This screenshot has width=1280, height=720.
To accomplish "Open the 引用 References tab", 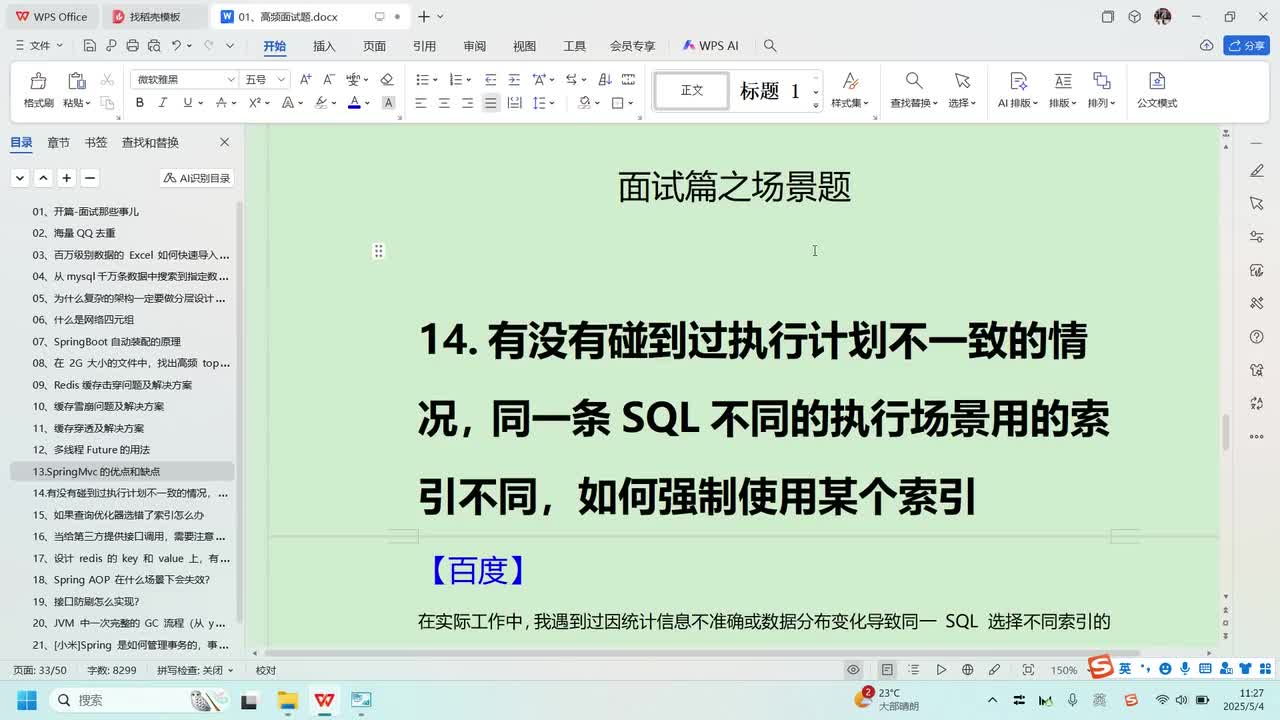I will click(424, 46).
